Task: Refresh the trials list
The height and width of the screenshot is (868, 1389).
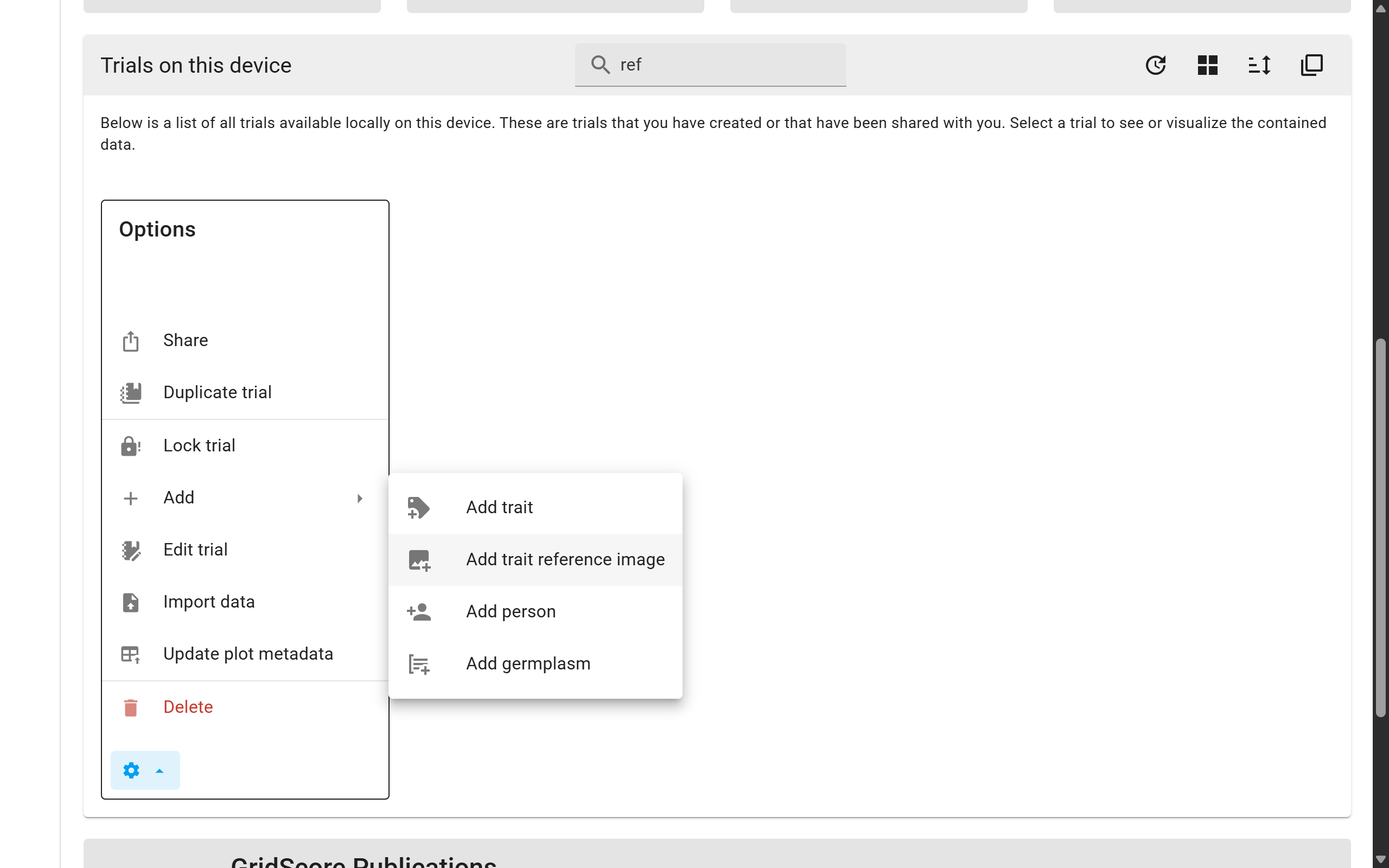Action: [1156, 65]
